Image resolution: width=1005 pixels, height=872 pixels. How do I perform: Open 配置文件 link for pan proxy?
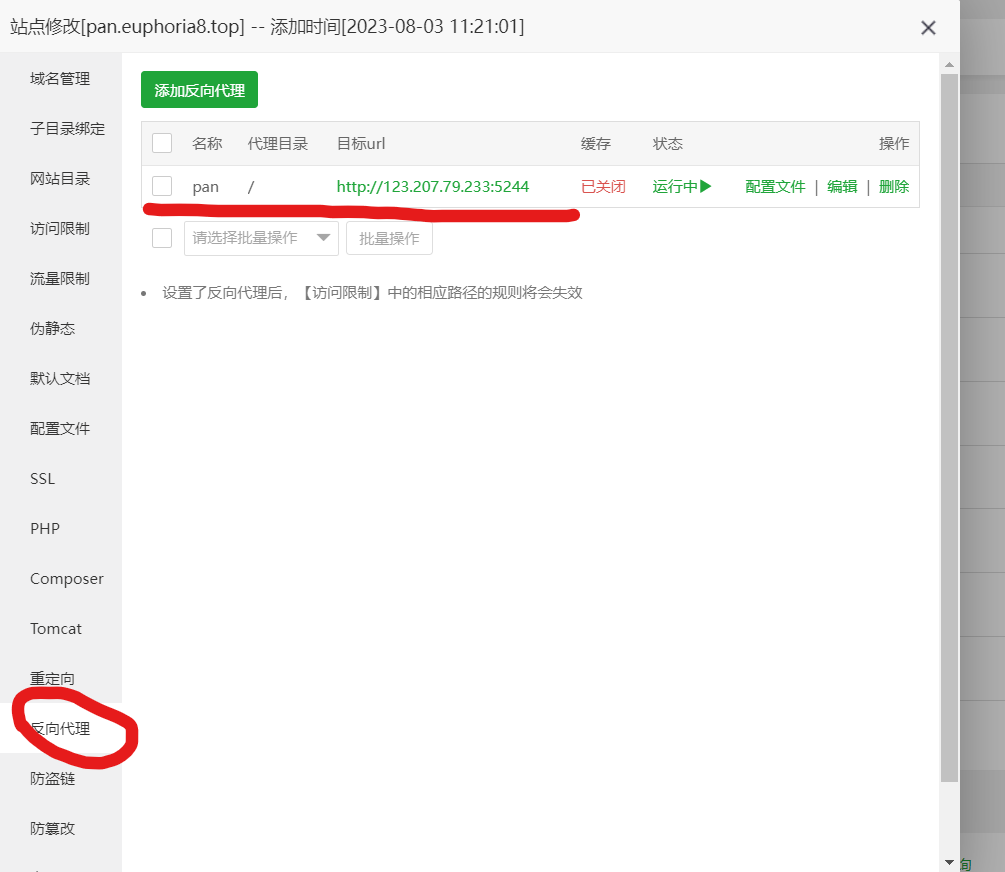coord(775,187)
